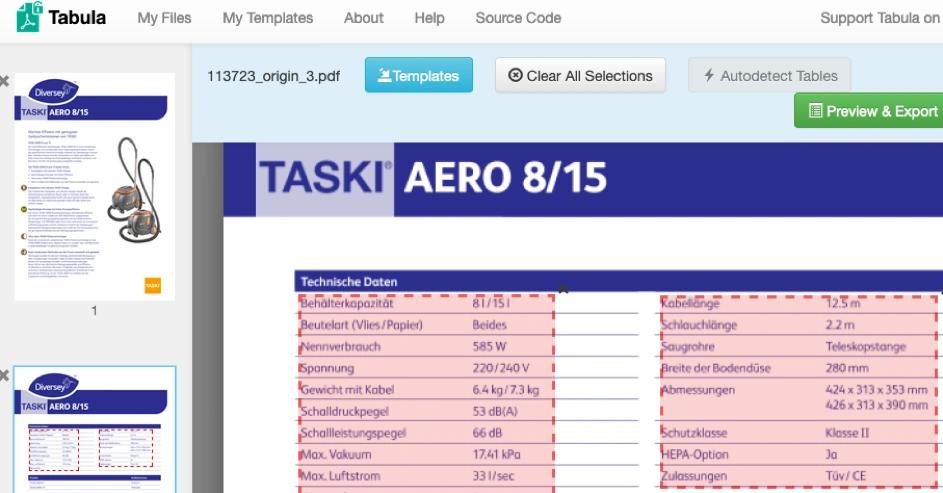
Task: Click the 'Technische Daten' table header
Action: point(349,281)
